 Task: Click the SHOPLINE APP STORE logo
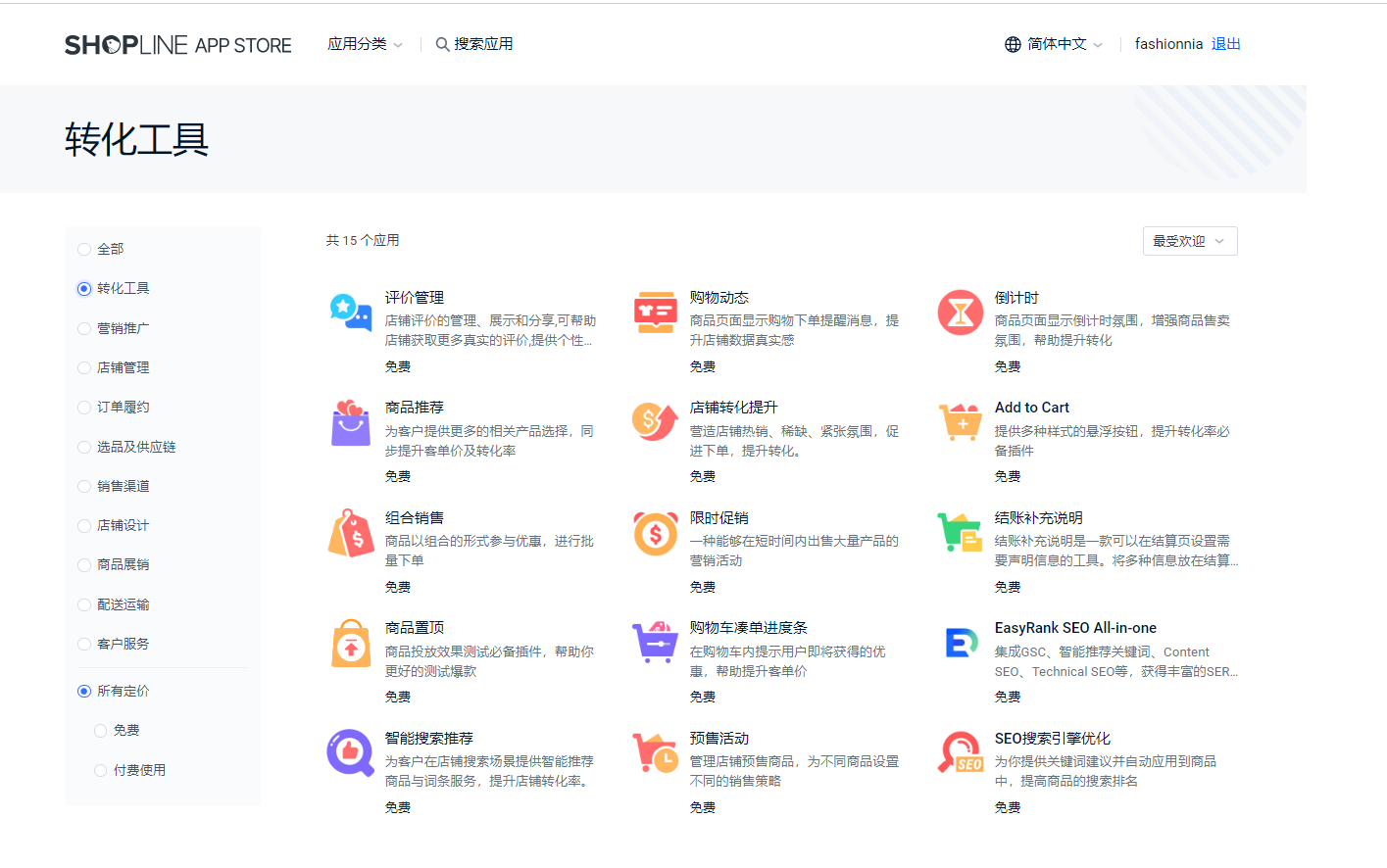[x=177, y=45]
